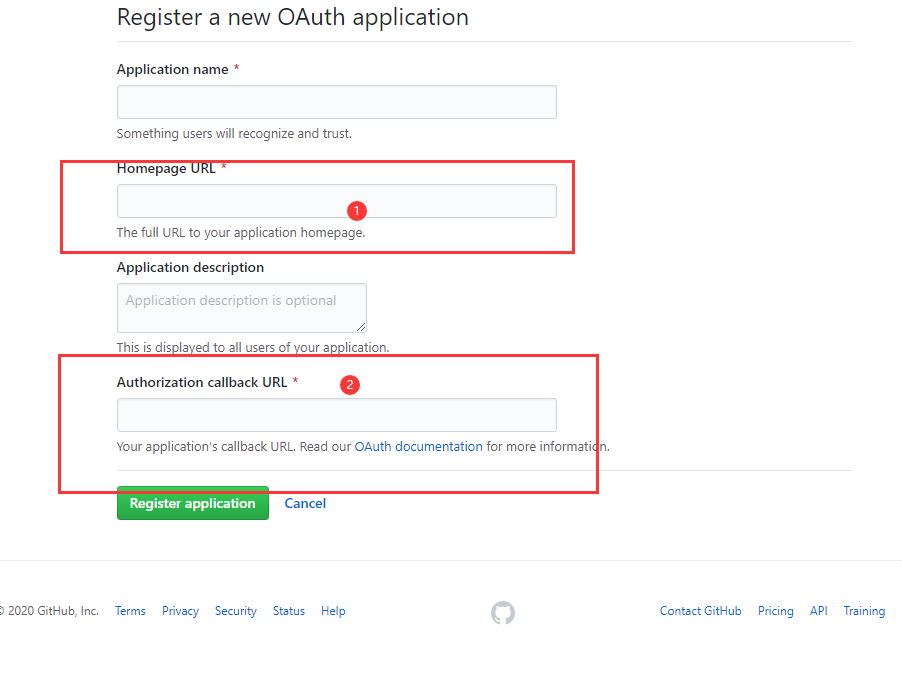Open the Contact GitHub link
The height and width of the screenshot is (680, 902).
point(701,611)
